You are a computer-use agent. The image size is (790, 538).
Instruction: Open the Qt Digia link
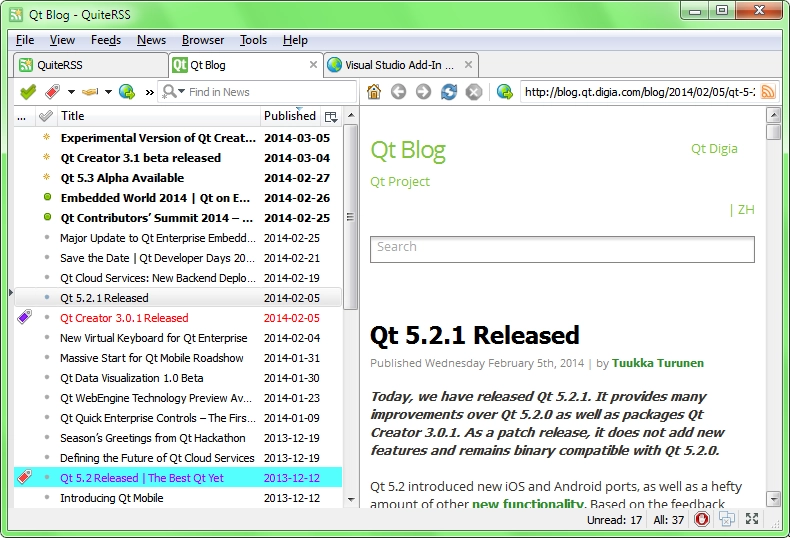[x=714, y=149]
